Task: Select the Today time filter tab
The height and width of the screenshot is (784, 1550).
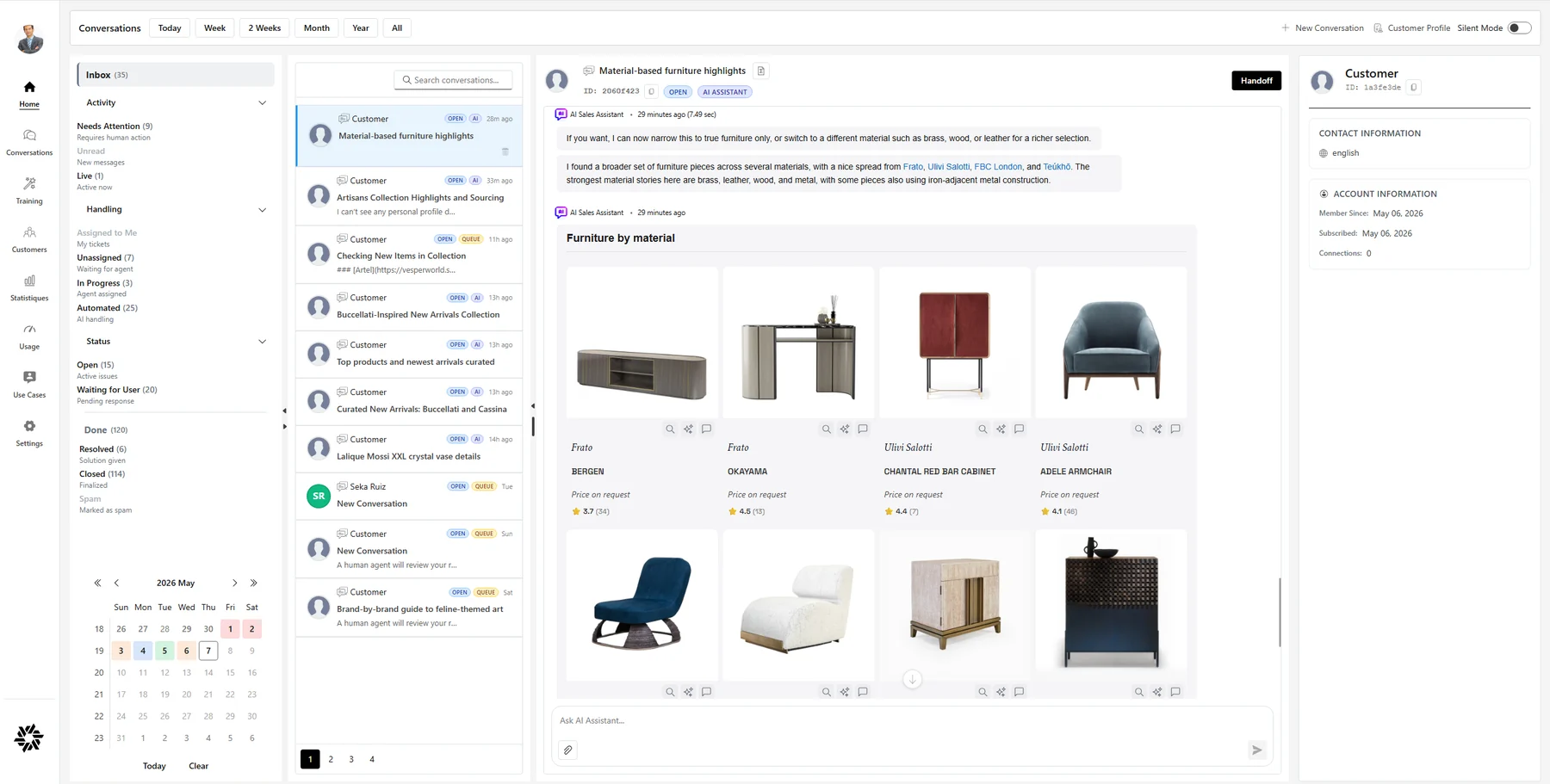Action: pos(170,28)
